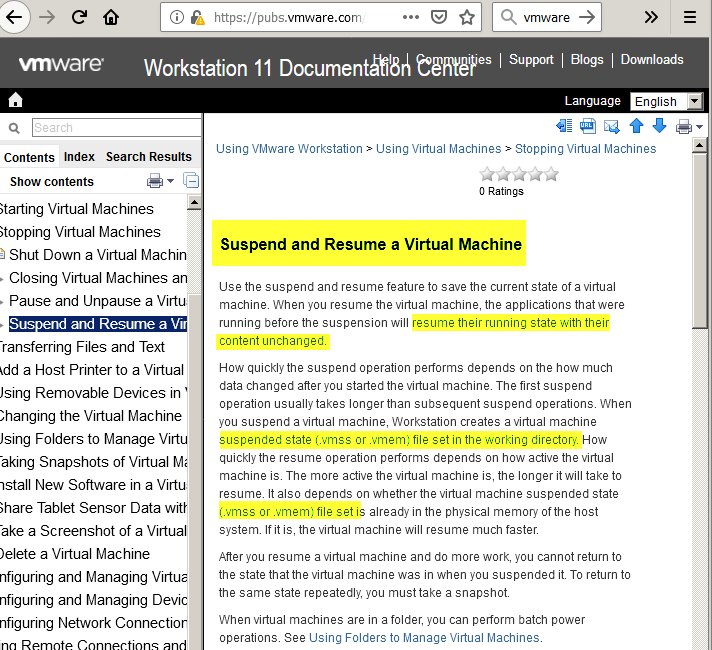The image size is (712, 650).
Task: Click the magnifier in browser search box
Action: pyautogui.click(x=508, y=17)
